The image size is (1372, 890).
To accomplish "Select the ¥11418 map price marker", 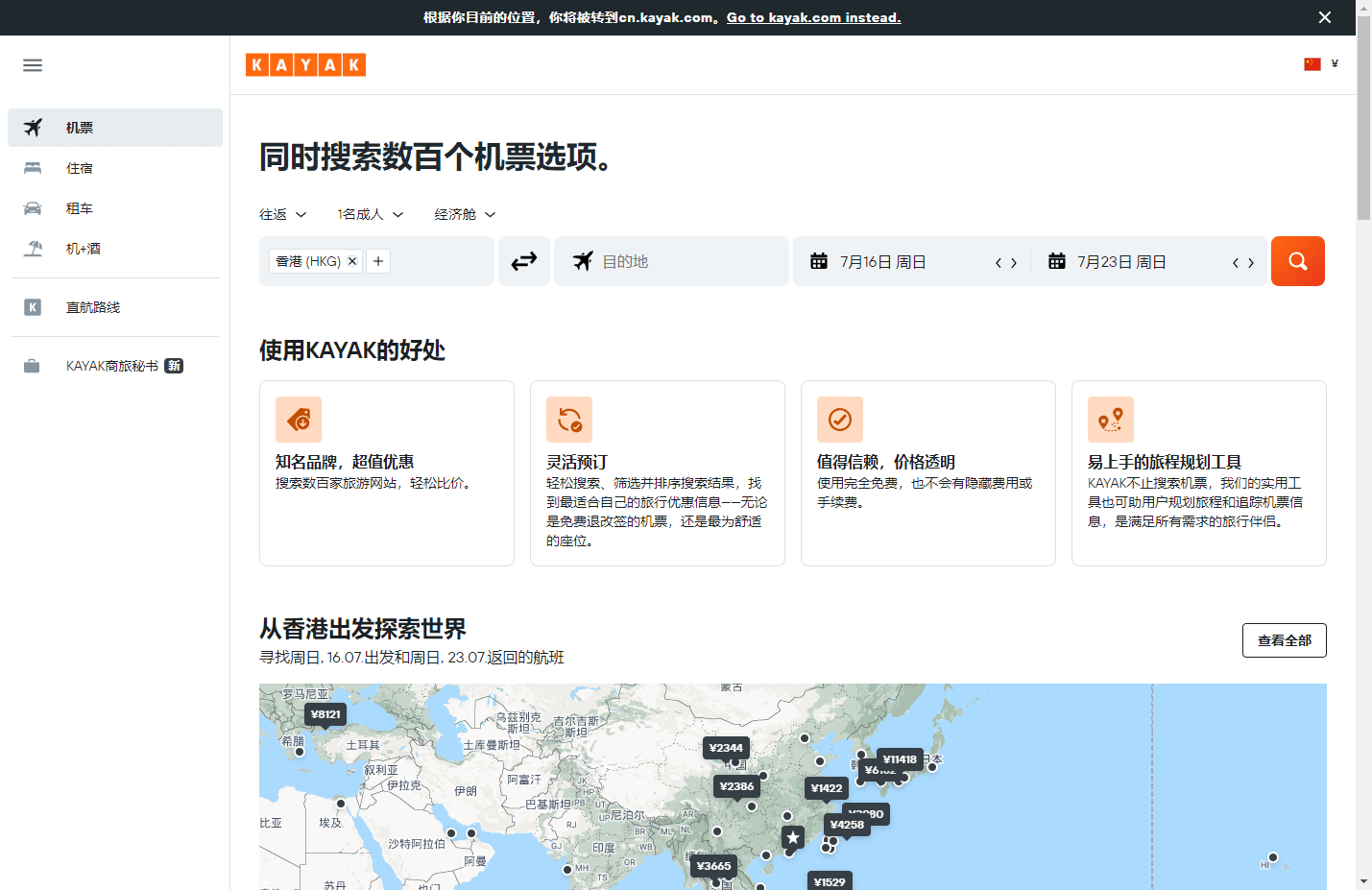I will (x=900, y=758).
